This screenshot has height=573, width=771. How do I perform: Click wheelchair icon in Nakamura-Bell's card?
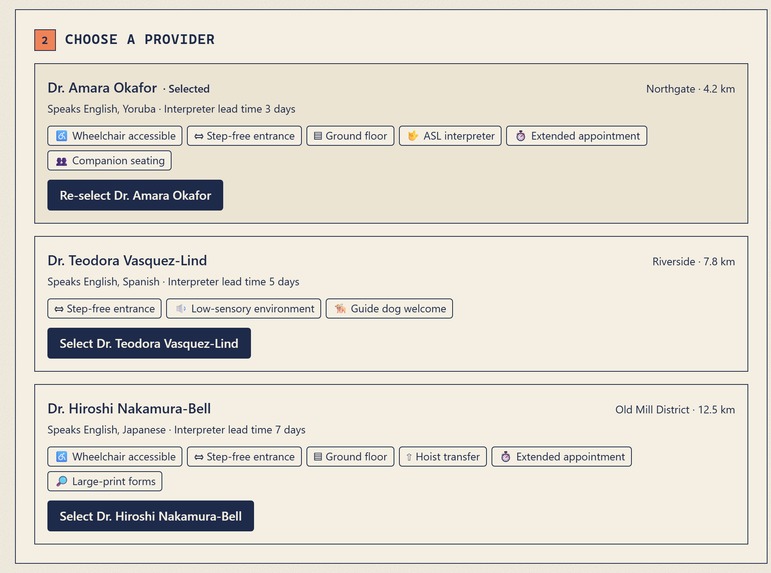(x=61, y=456)
